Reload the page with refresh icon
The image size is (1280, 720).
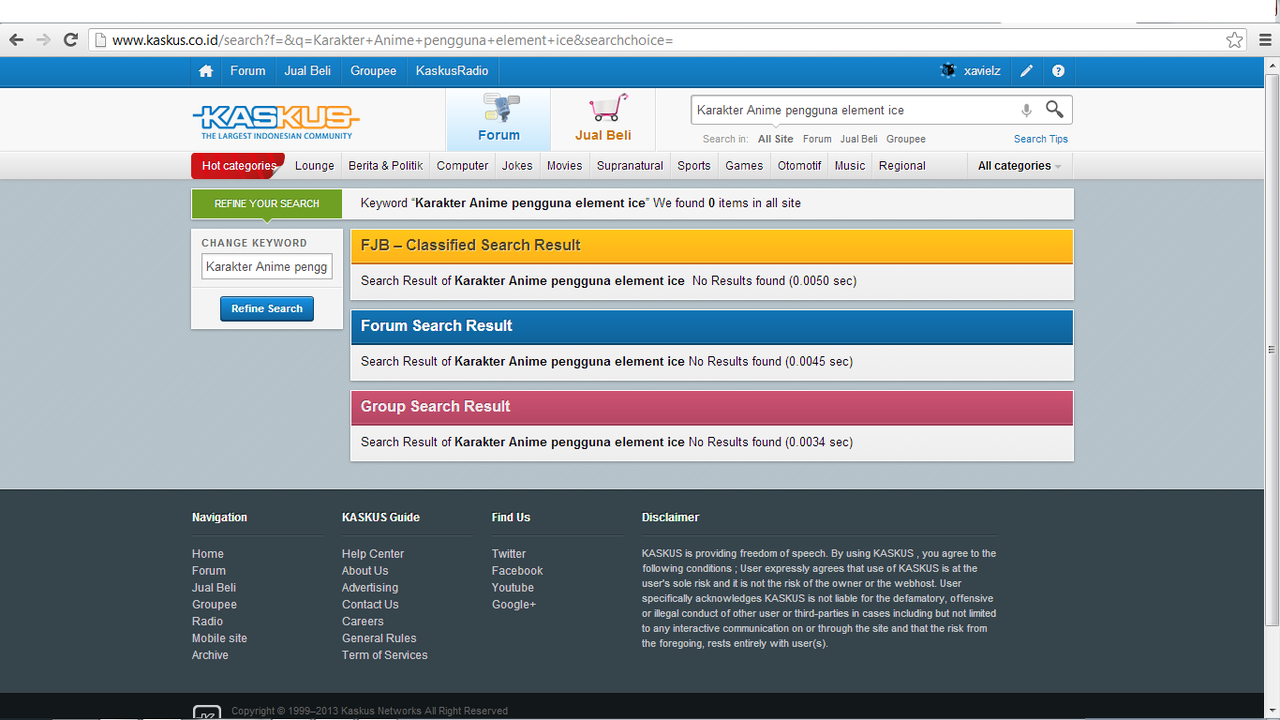[70, 40]
